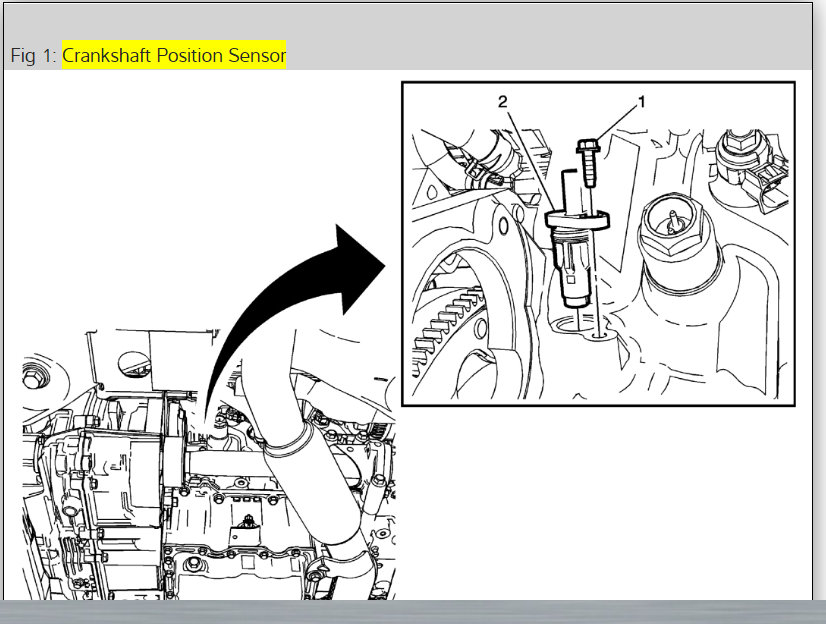Click the main engine overview illustration
The height and width of the screenshot is (624, 826).
(x=209, y=463)
